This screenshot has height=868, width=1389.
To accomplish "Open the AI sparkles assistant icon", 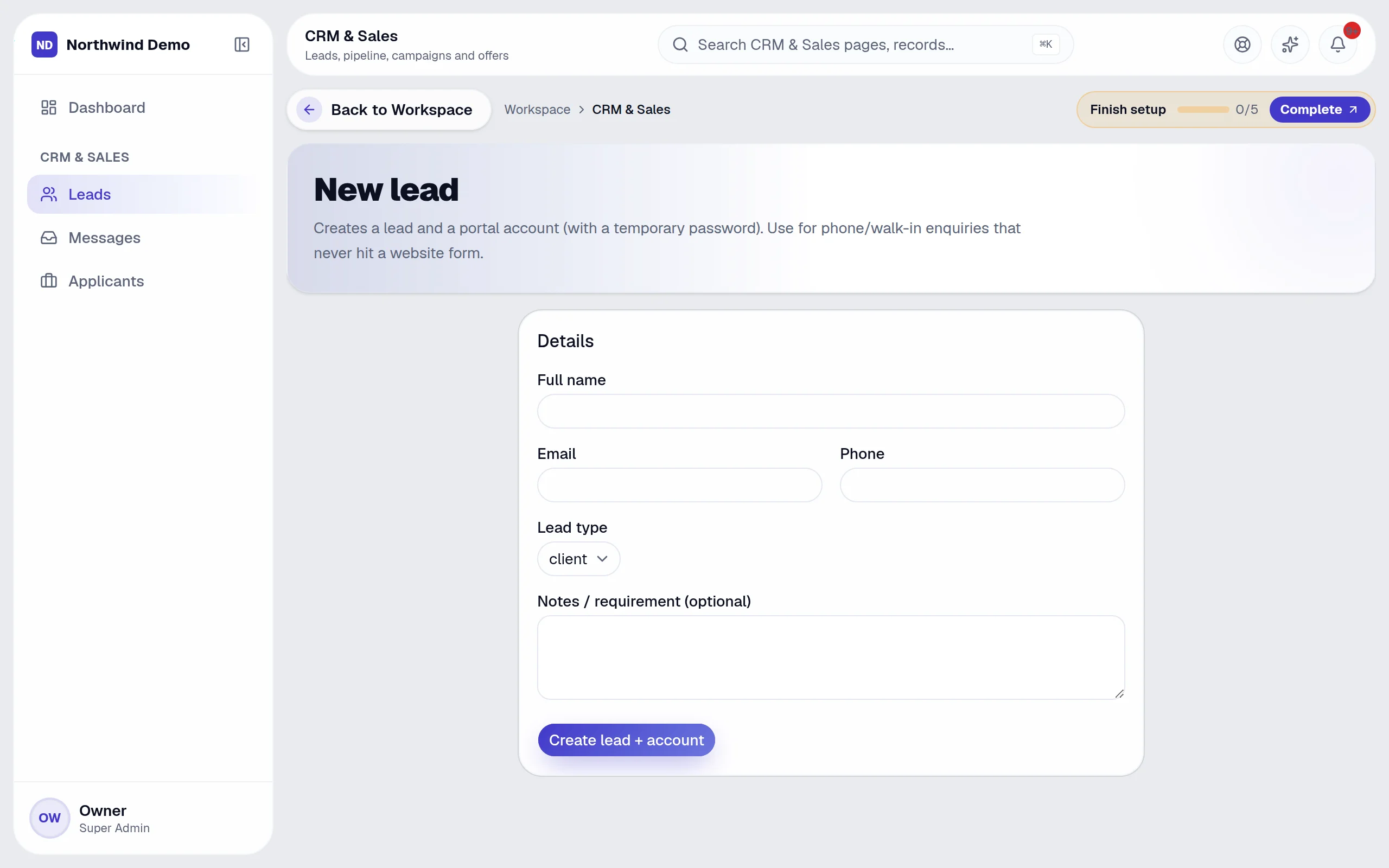I will pos(1290,45).
